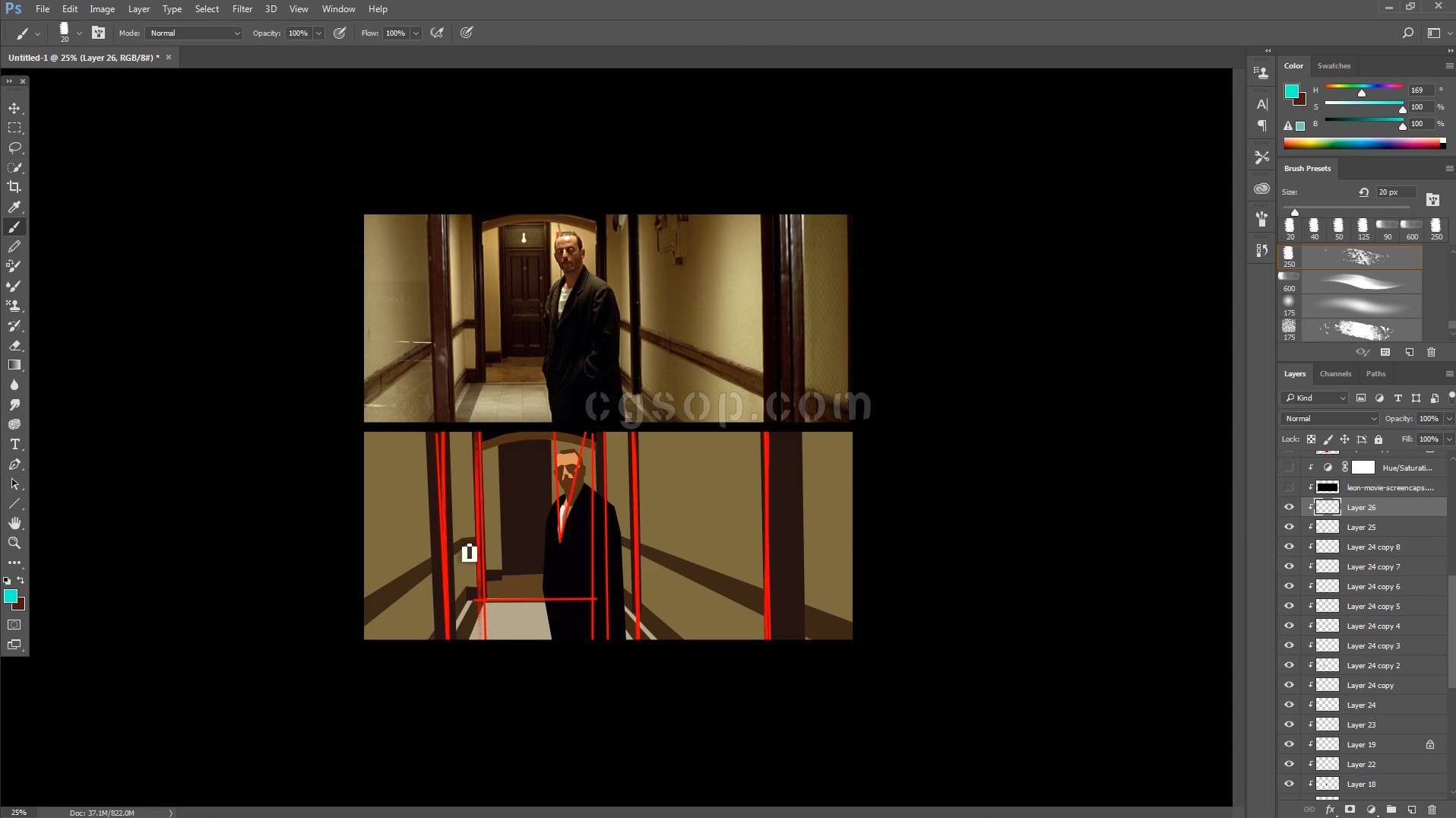
Task: Select the Eraser tool
Action: coord(14,345)
